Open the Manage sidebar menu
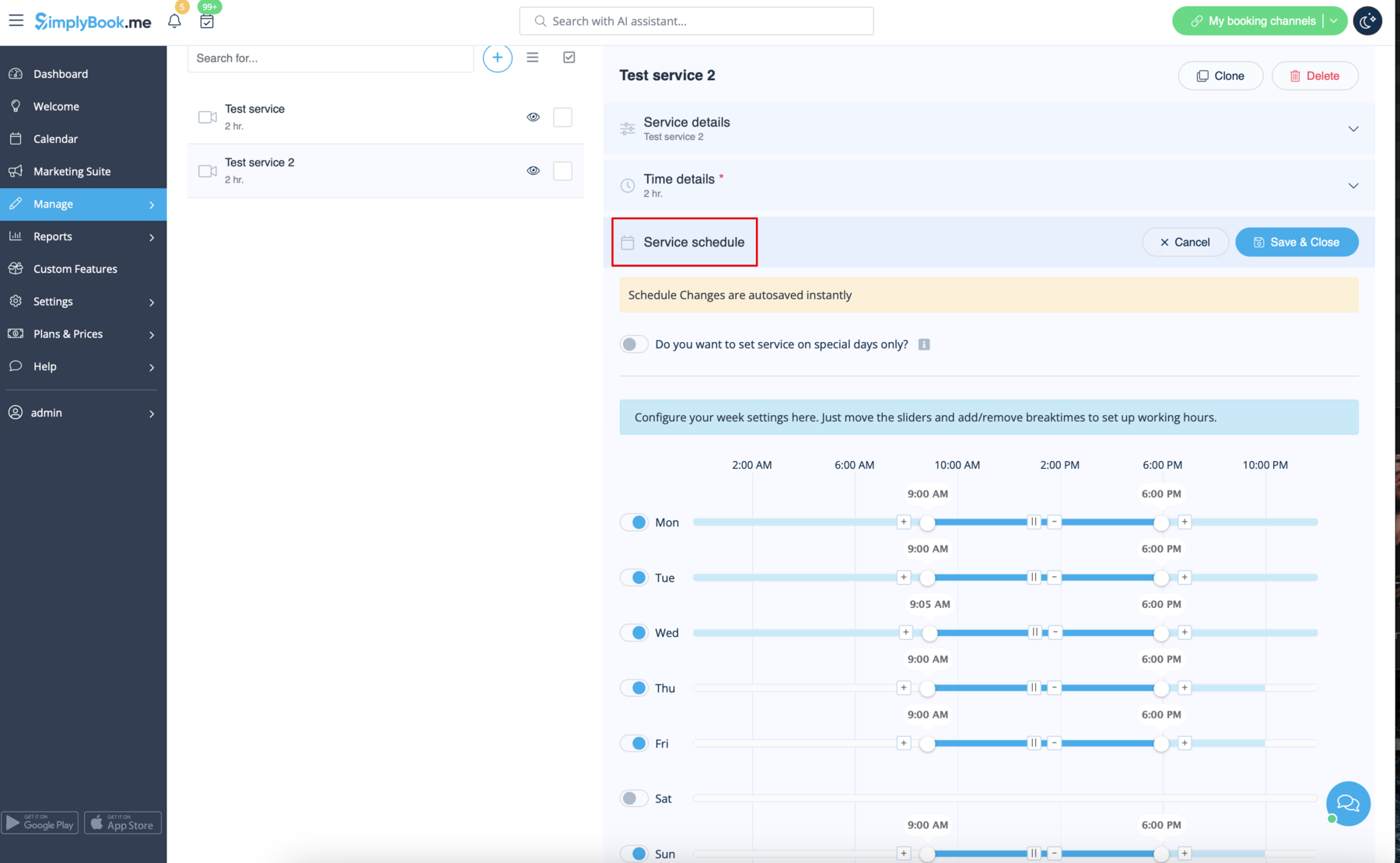 click(x=51, y=204)
